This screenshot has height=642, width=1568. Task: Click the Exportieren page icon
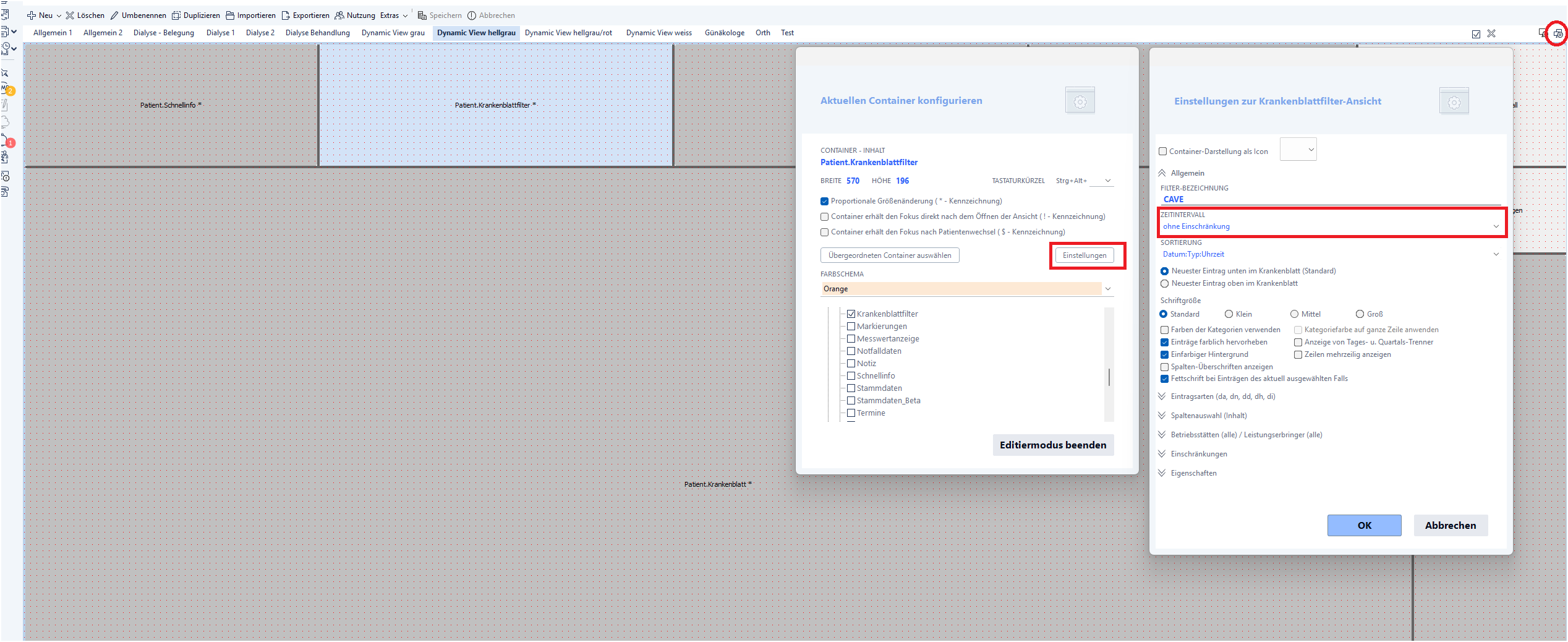click(x=286, y=15)
